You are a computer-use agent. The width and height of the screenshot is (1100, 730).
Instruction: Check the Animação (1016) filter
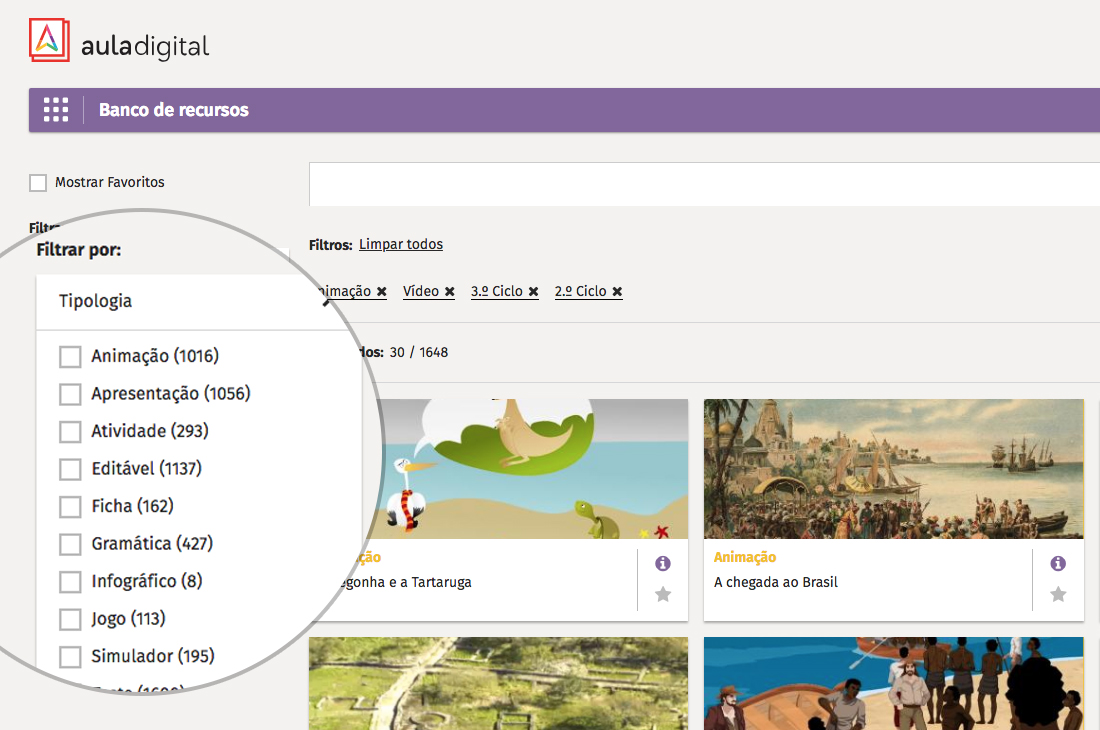pos(70,357)
